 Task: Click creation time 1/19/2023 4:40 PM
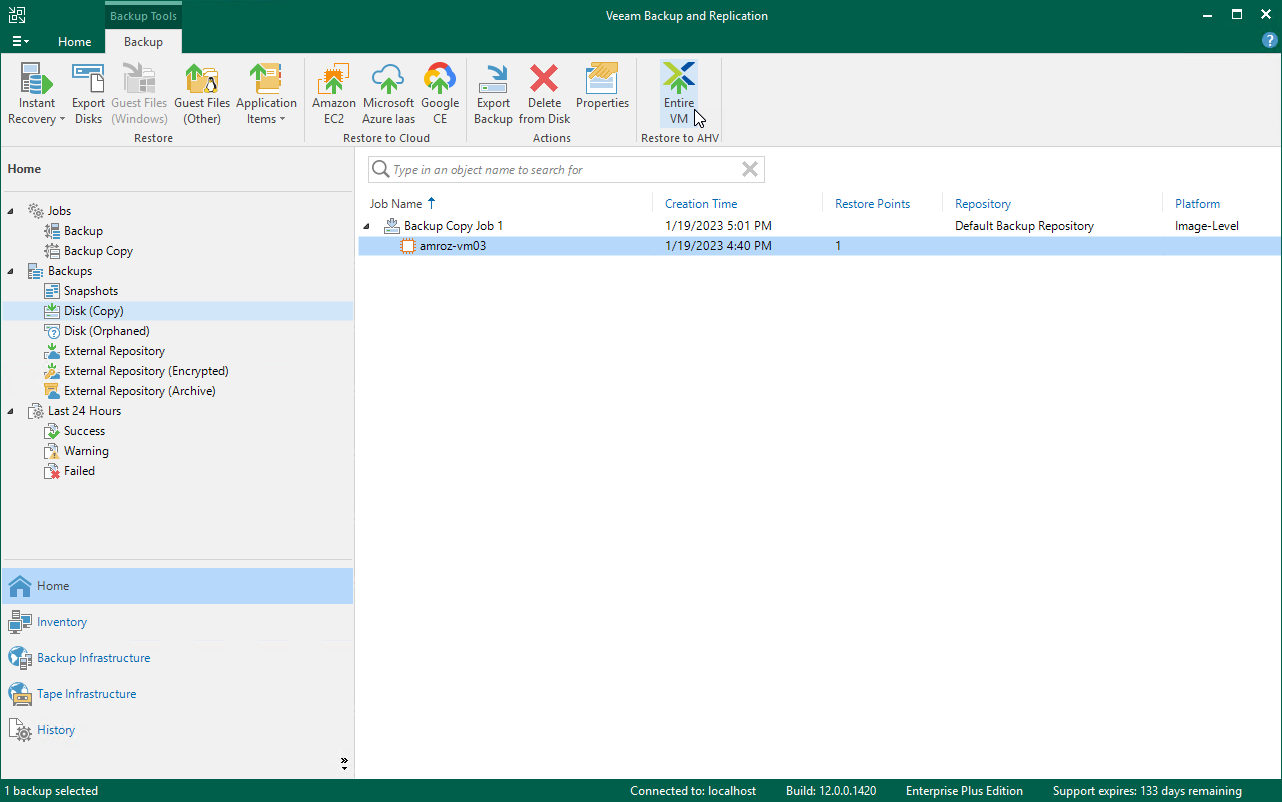tap(718, 246)
